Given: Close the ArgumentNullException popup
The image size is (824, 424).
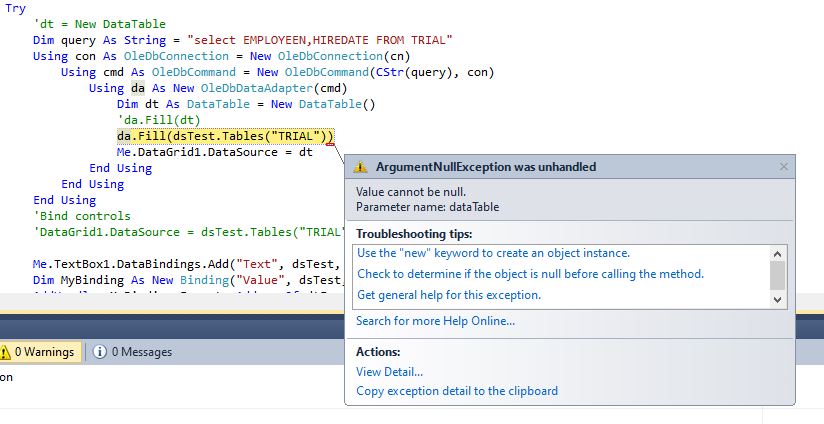Looking at the screenshot, I should pyautogui.click(x=784, y=167).
